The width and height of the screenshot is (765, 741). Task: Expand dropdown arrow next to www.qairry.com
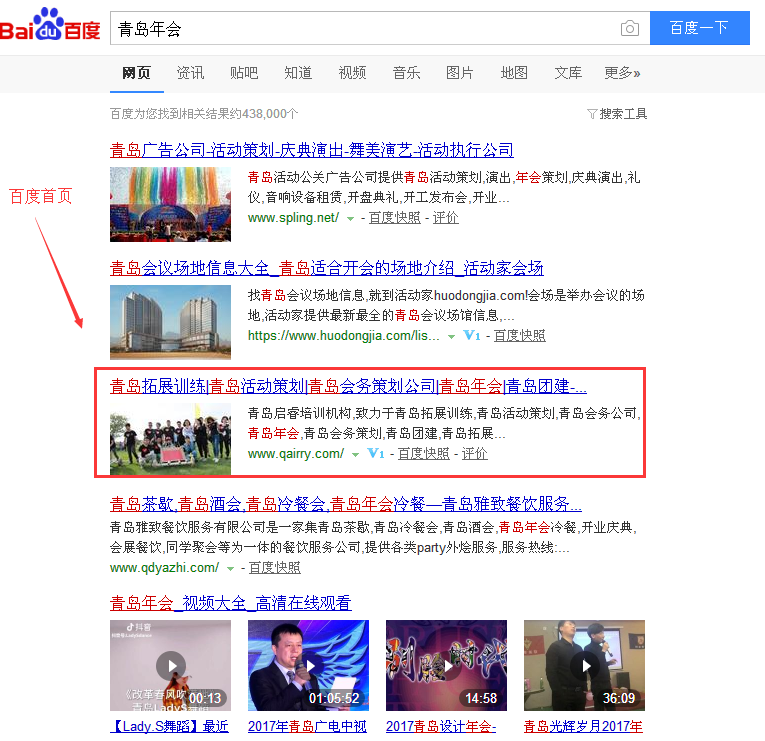pos(355,454)
